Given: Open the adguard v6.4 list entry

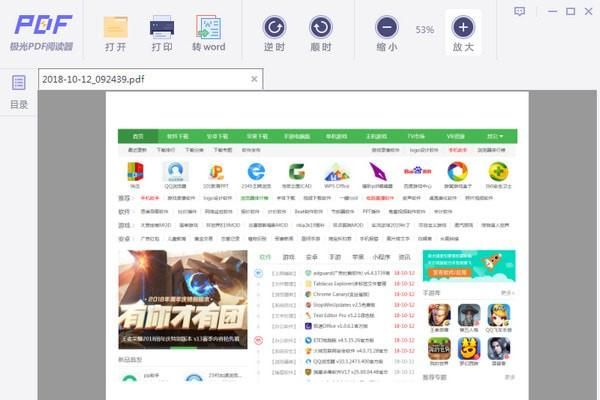Looking at the screenshot, I should coord(347,273).
